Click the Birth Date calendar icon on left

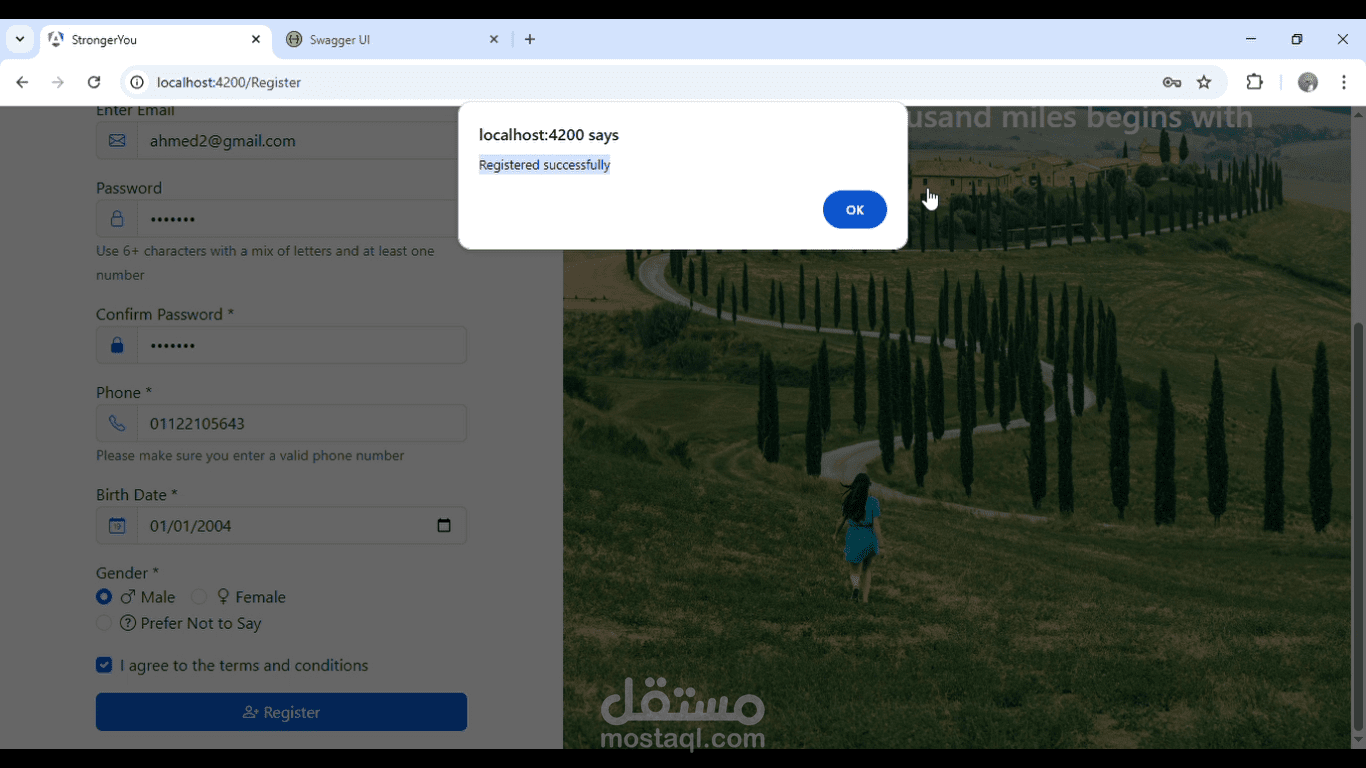coord(117,526)
